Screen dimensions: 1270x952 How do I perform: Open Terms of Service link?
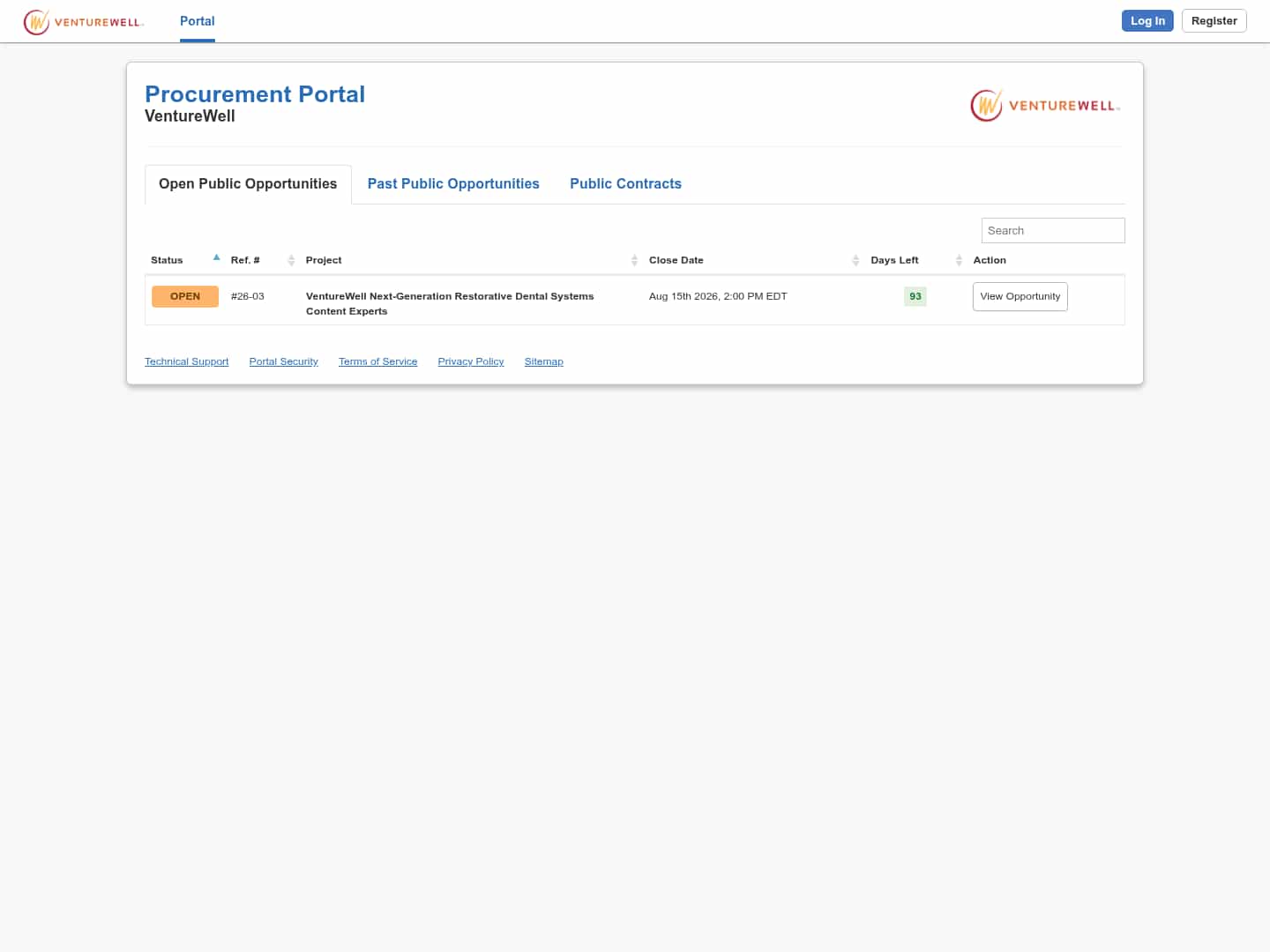point(377,361)
